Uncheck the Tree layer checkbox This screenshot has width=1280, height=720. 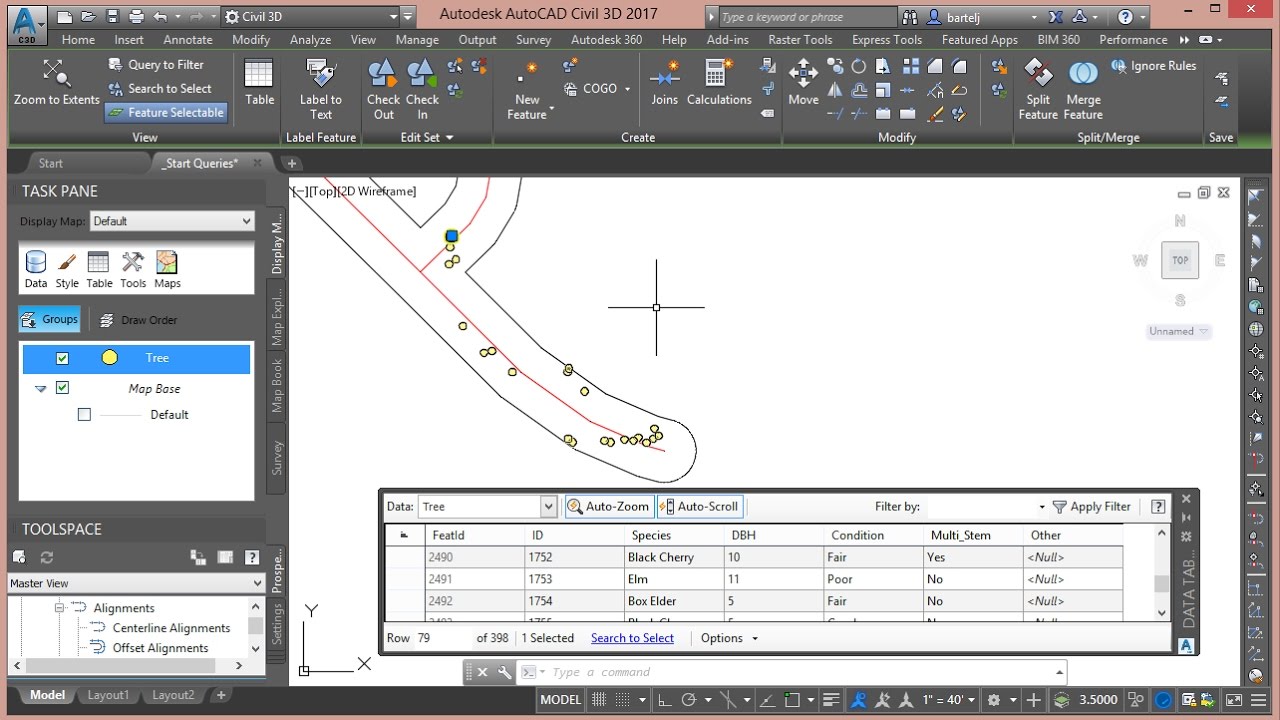click(x=62, y=358)
